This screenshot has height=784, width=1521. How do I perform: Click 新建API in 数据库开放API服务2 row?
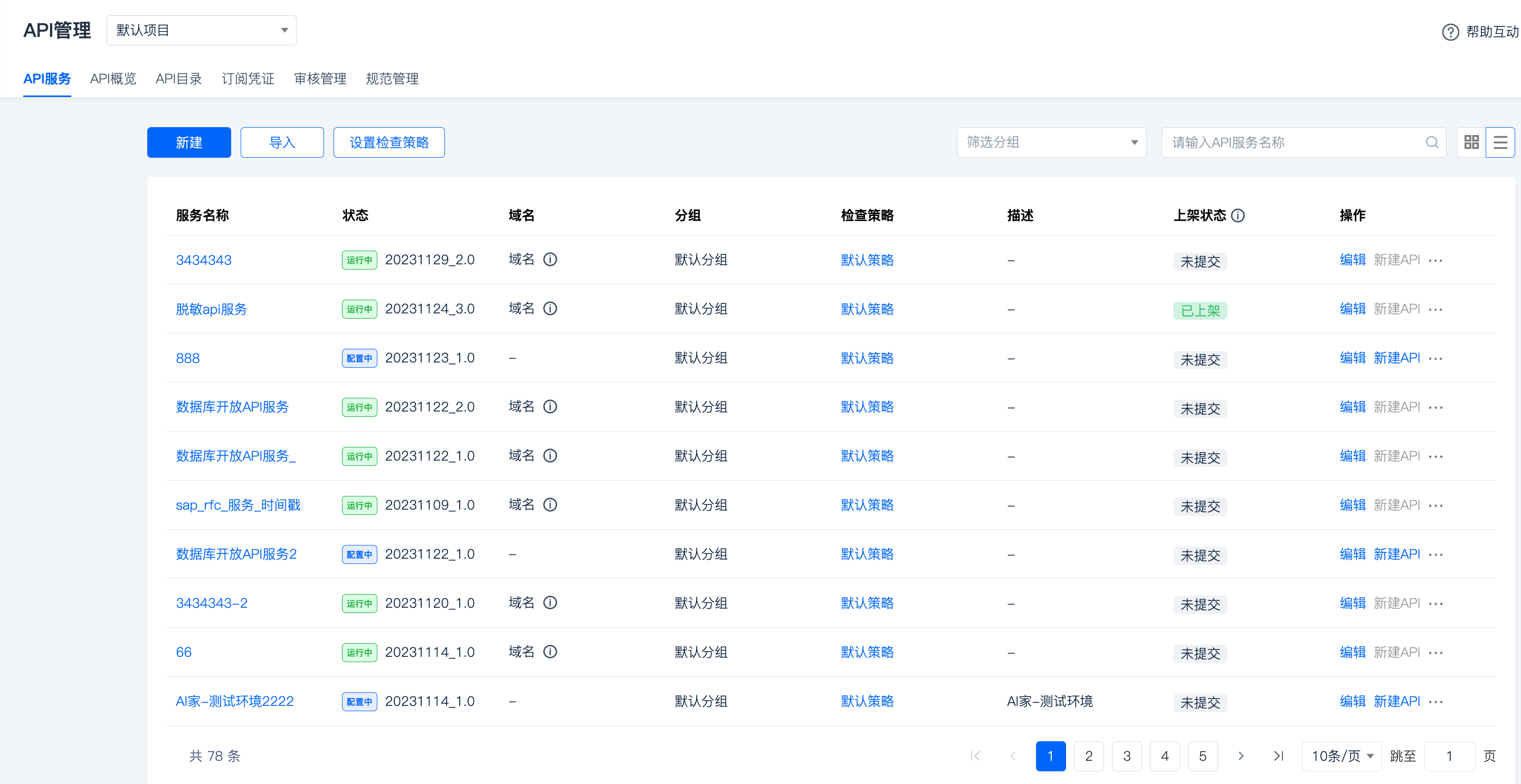tap(1397, 554)
